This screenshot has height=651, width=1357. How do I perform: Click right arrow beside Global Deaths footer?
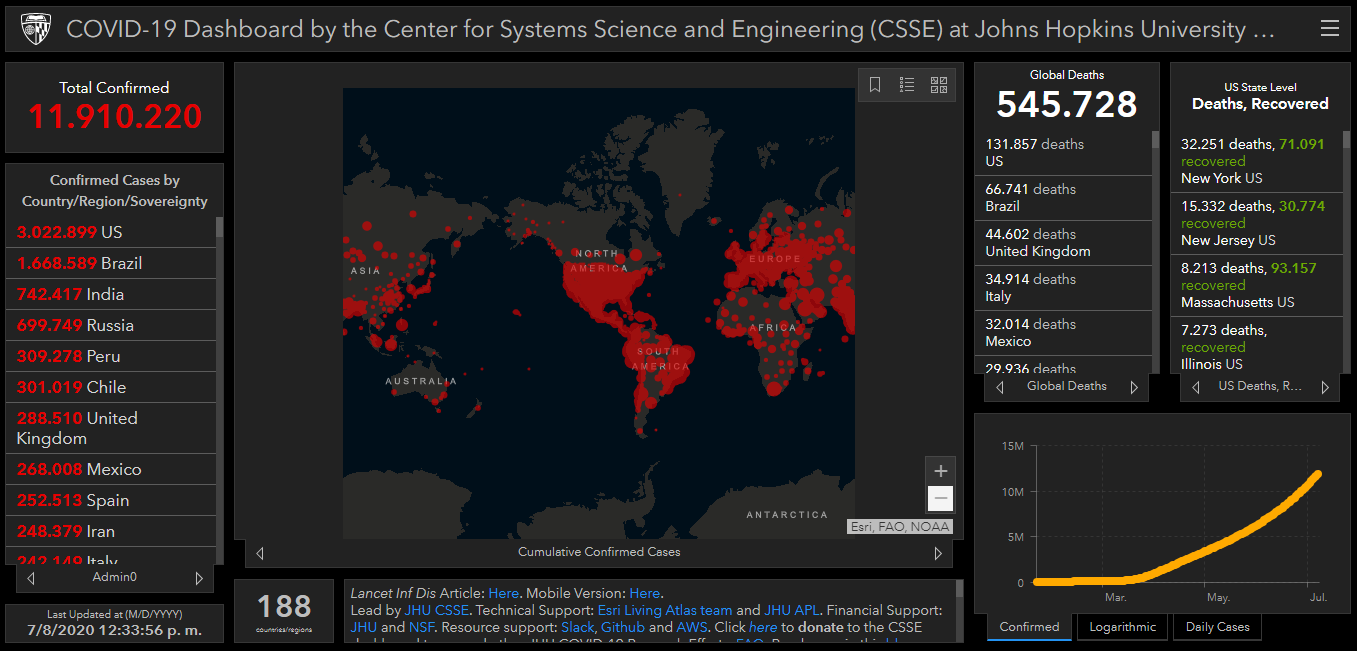pyautogui.click(x=1134, y=387)
